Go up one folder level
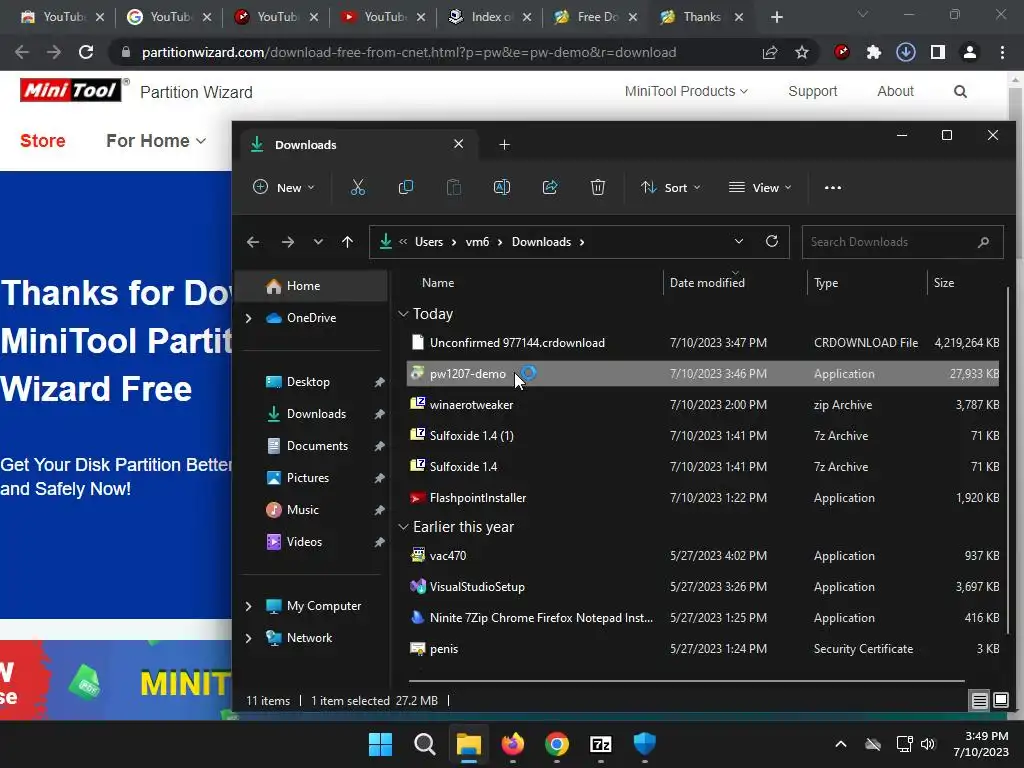 (x=347, y=242)
